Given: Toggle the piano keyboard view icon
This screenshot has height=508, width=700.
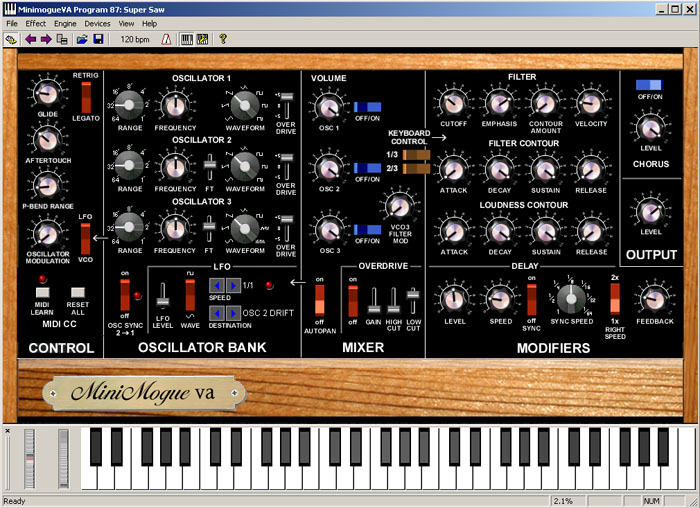Looking at the screenshot, I should (187, 39).
